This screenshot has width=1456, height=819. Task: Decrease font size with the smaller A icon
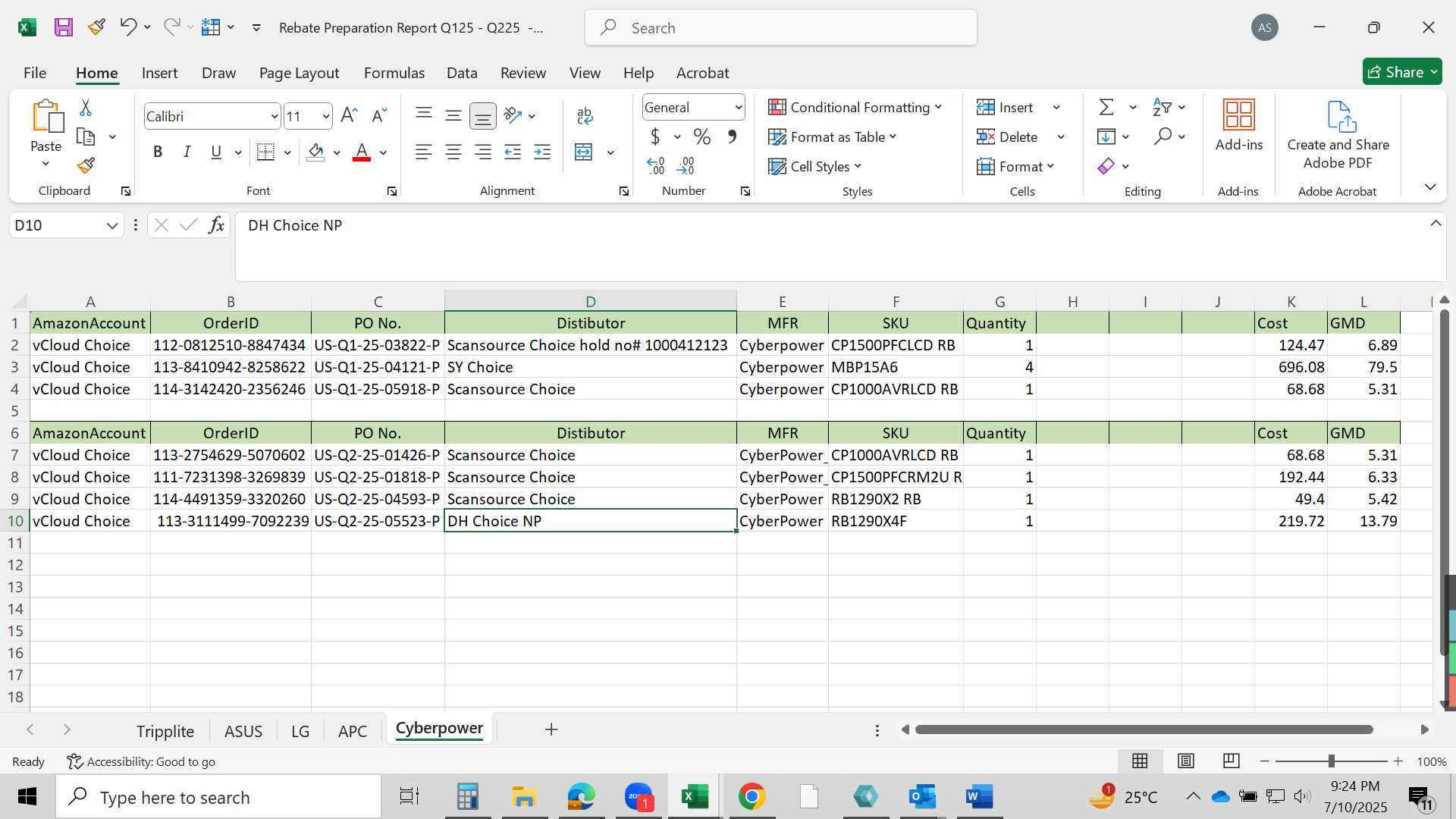click(x=379, y=115)
